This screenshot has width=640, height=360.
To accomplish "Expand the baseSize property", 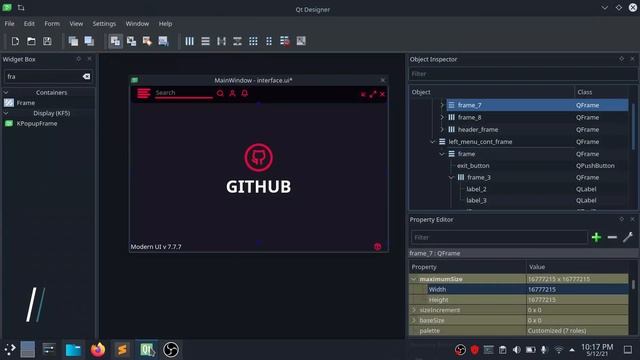I will point(414,320).
